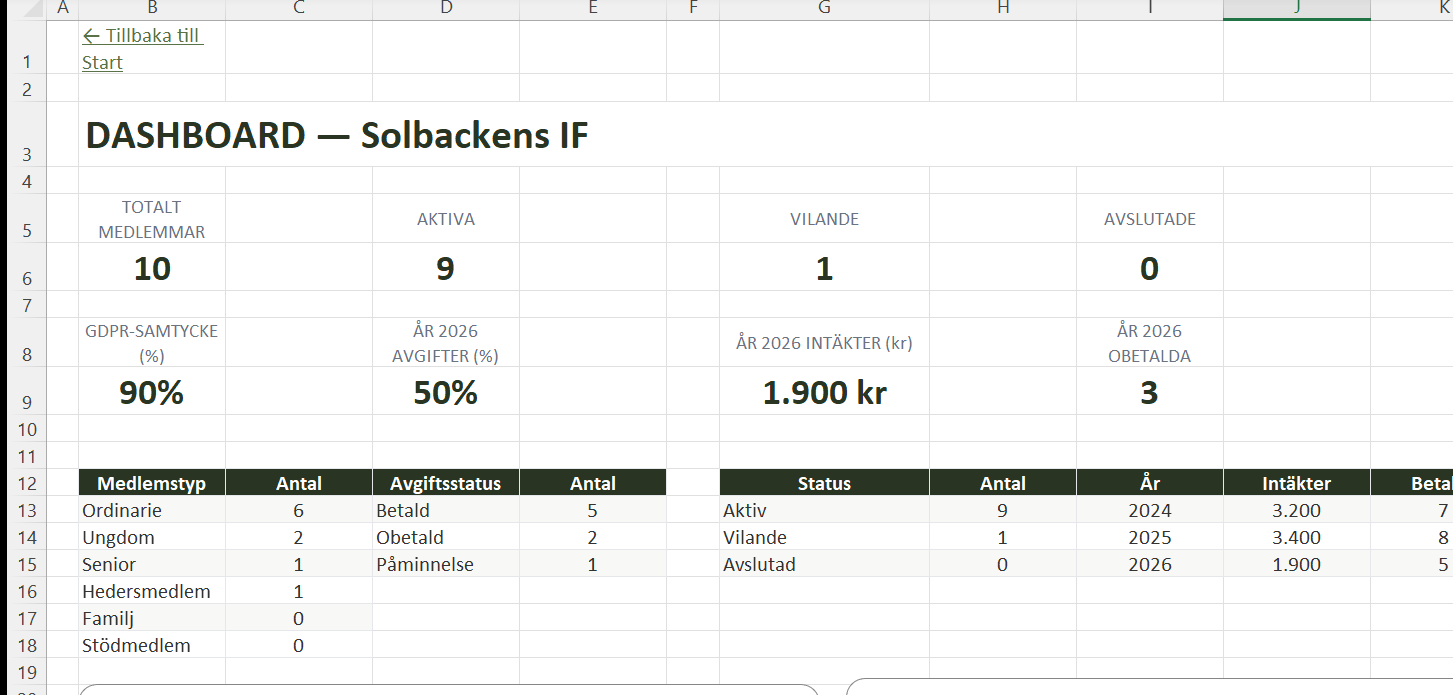
Task: Click the Intäkter column header cell
Action: [x=1296, y=483]
